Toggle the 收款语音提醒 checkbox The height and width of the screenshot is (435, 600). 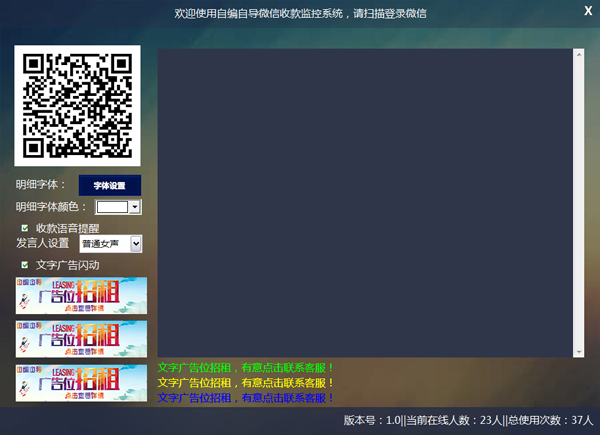[25, 228]
